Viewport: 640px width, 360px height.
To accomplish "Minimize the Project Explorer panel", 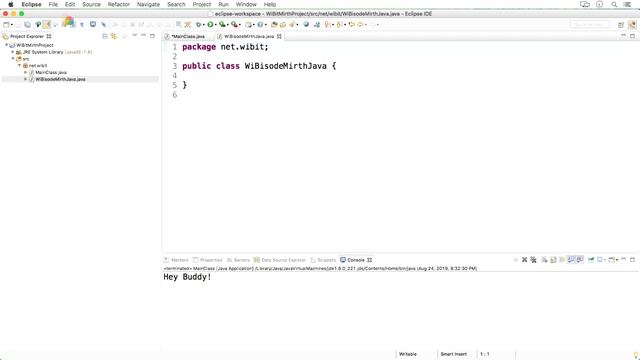I will tap(143, 36).
